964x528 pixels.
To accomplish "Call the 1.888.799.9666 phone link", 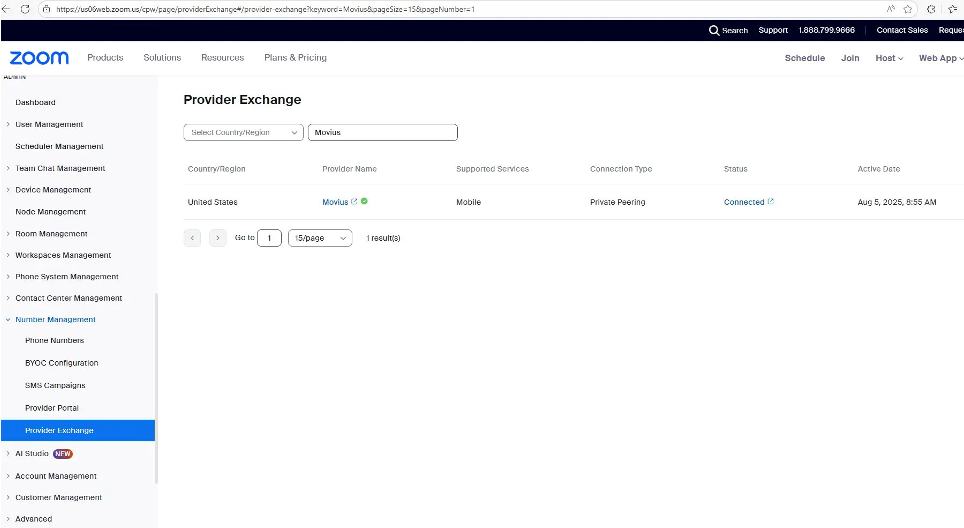I will (x=826, y=30).
